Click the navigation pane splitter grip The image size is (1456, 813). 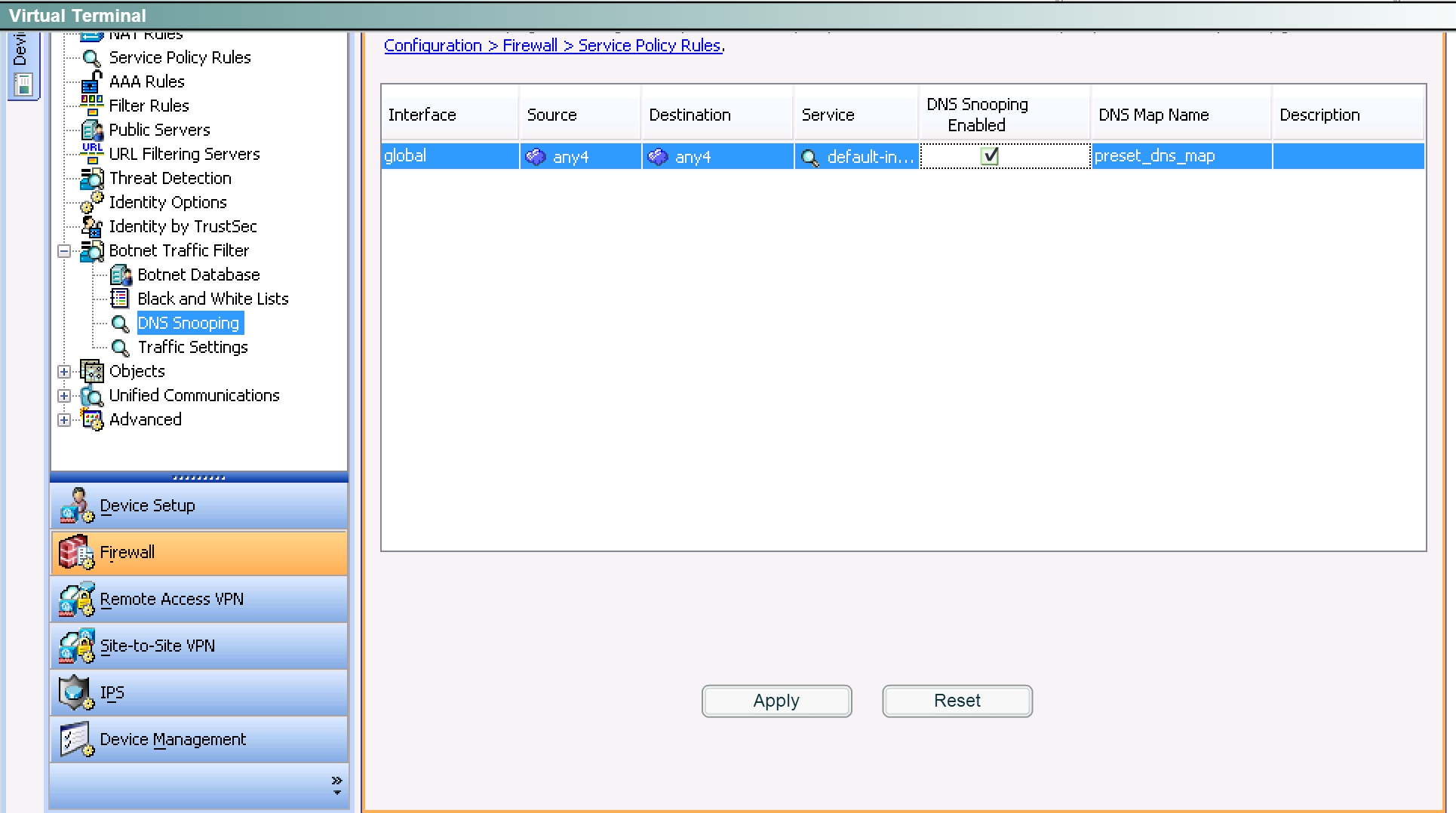pyautogui.click(x=199, y=477)
